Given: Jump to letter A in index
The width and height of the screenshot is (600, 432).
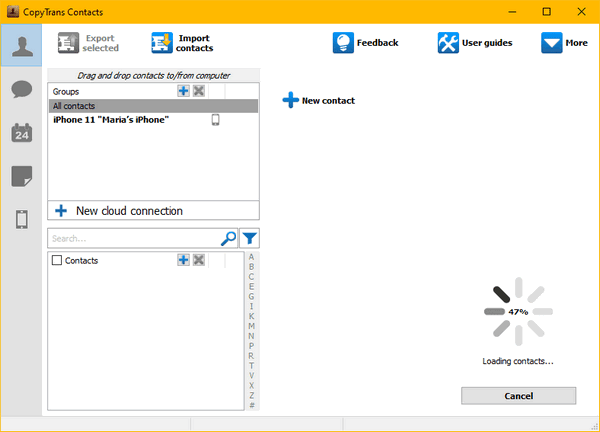Looking at the screenshot, I should [251, 257].
